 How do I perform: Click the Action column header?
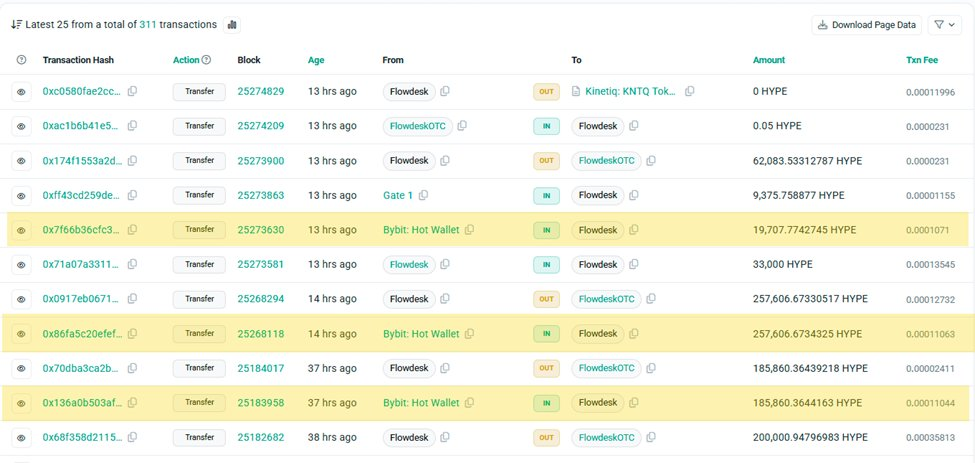point(186,60)
